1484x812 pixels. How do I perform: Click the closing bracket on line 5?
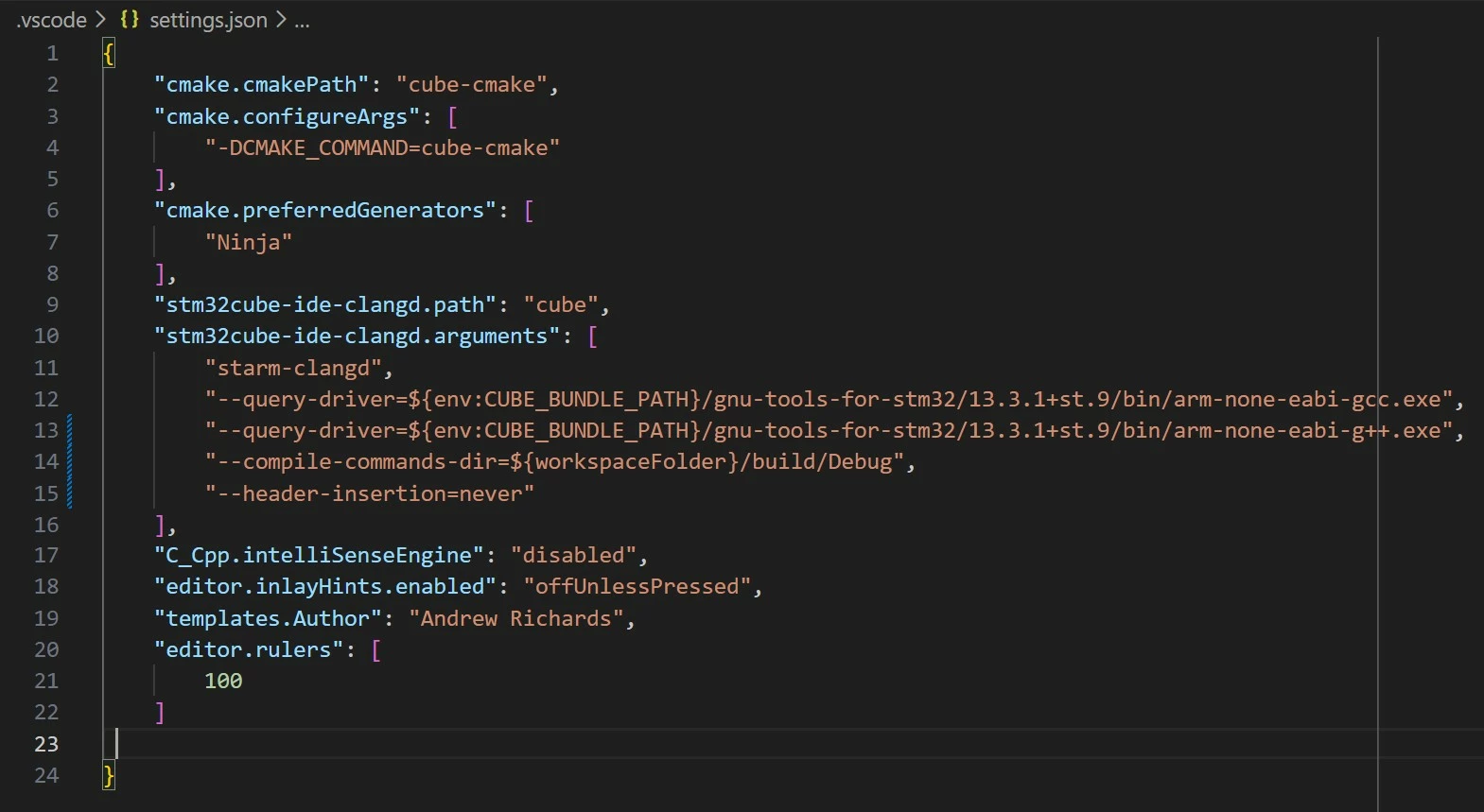coord(160,179)
